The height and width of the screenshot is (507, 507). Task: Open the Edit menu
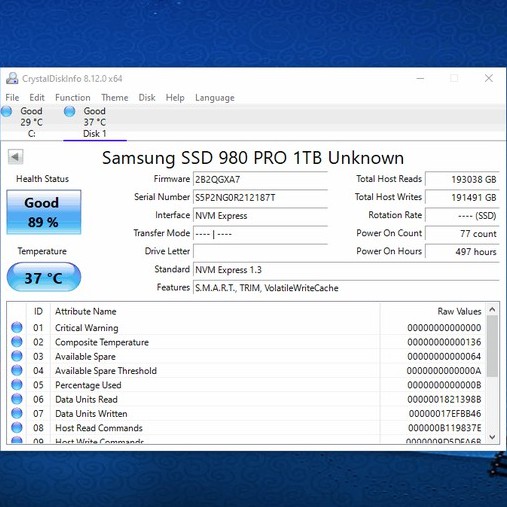pos(37,98)
